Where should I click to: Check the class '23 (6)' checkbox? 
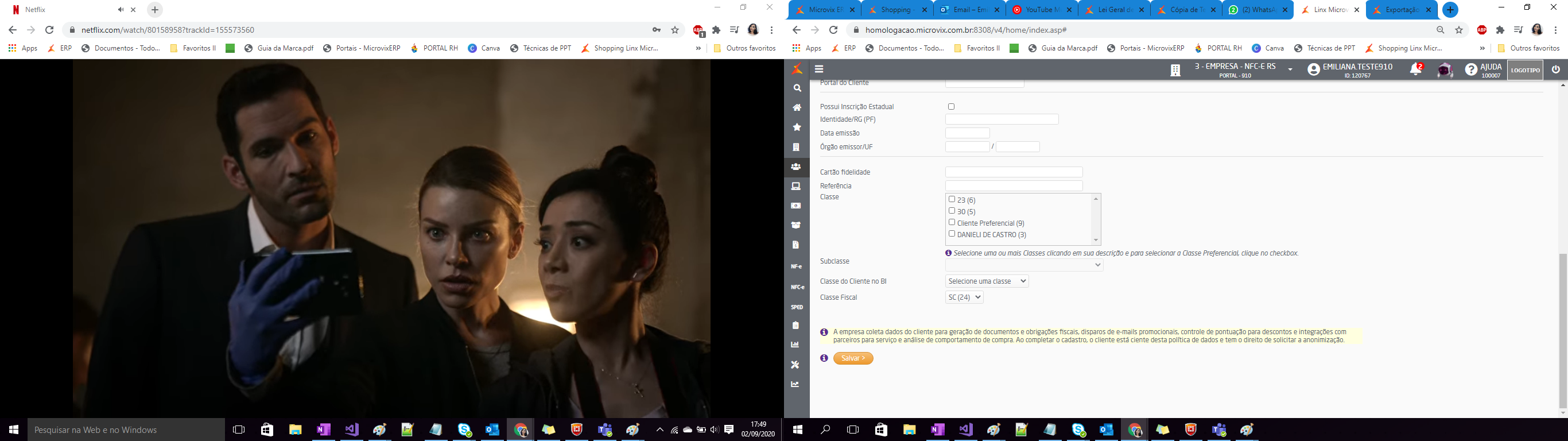(x=952, y=199)
